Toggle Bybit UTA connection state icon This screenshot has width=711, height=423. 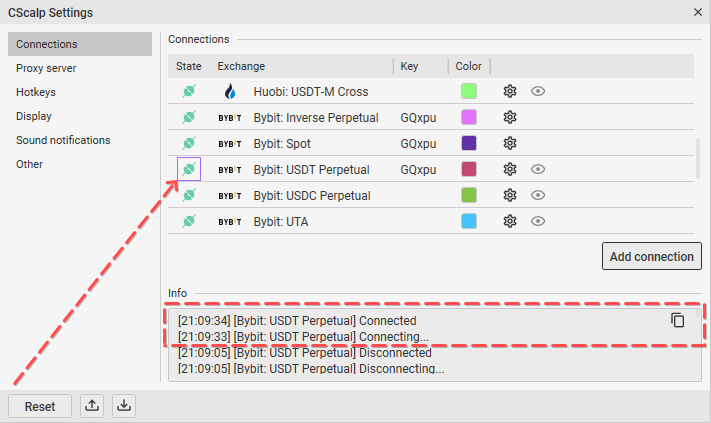pos(189,221)
